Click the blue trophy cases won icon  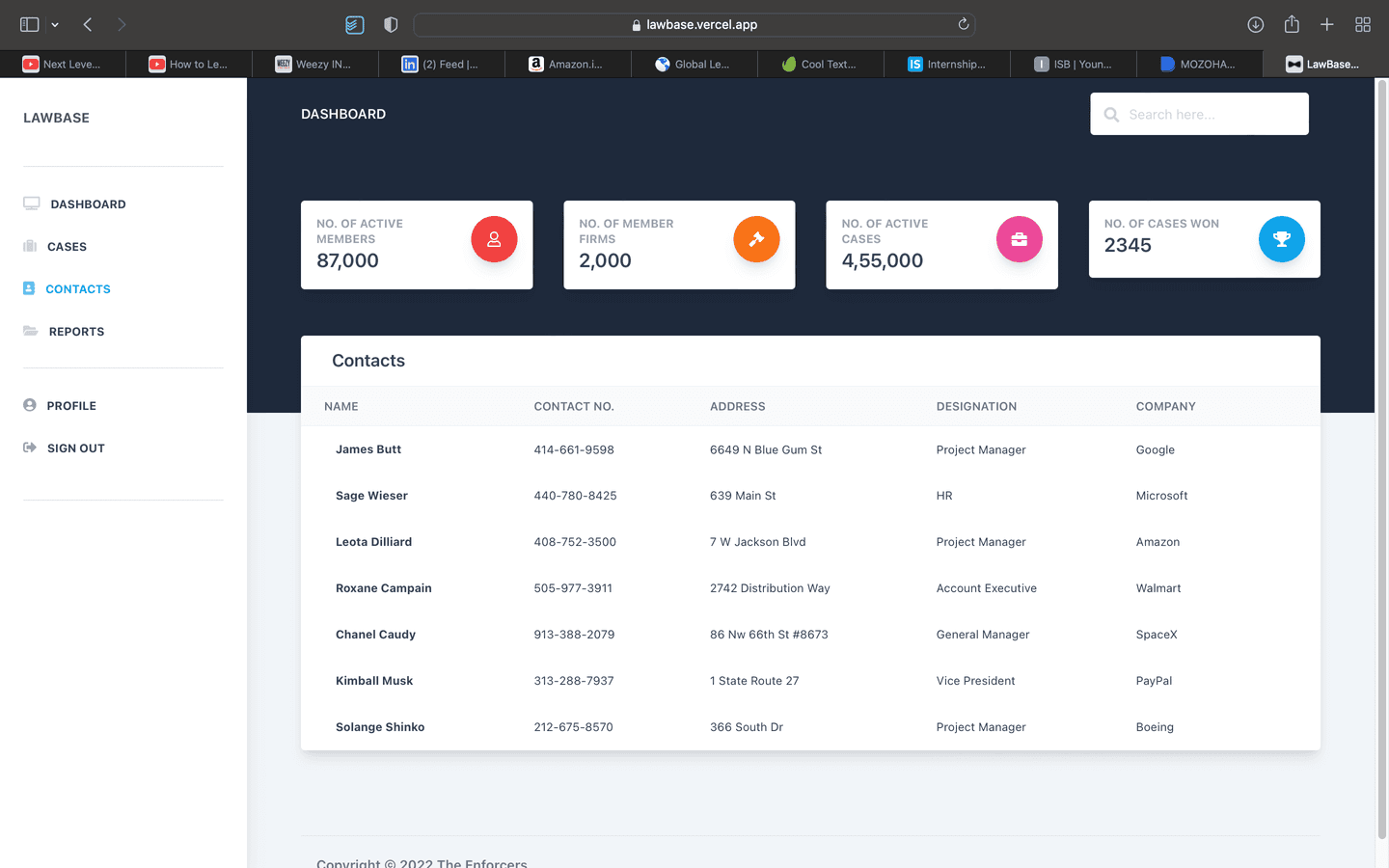click(x=1282, y=239)
